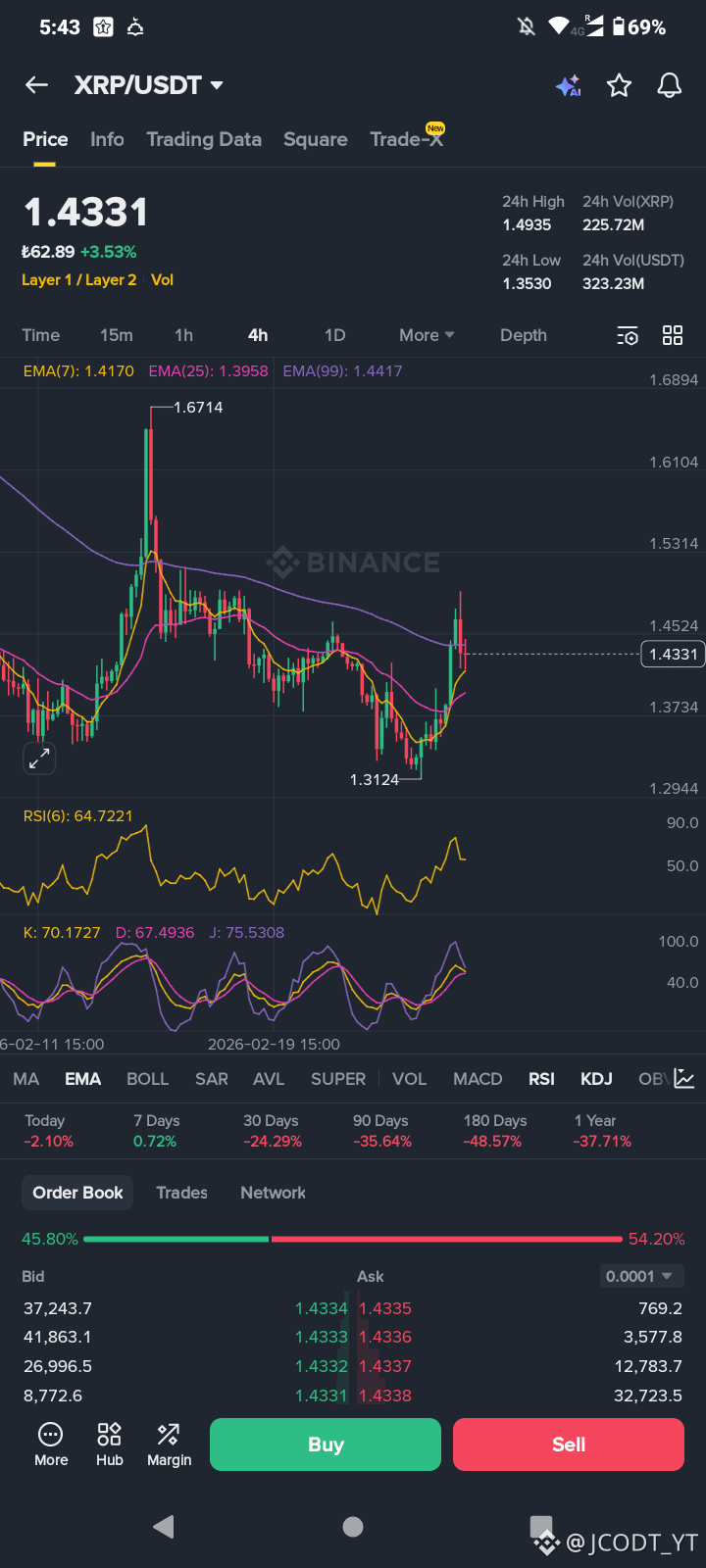Toggle the KDJ indicator

pyautogui.click(x=596, y=1079)
